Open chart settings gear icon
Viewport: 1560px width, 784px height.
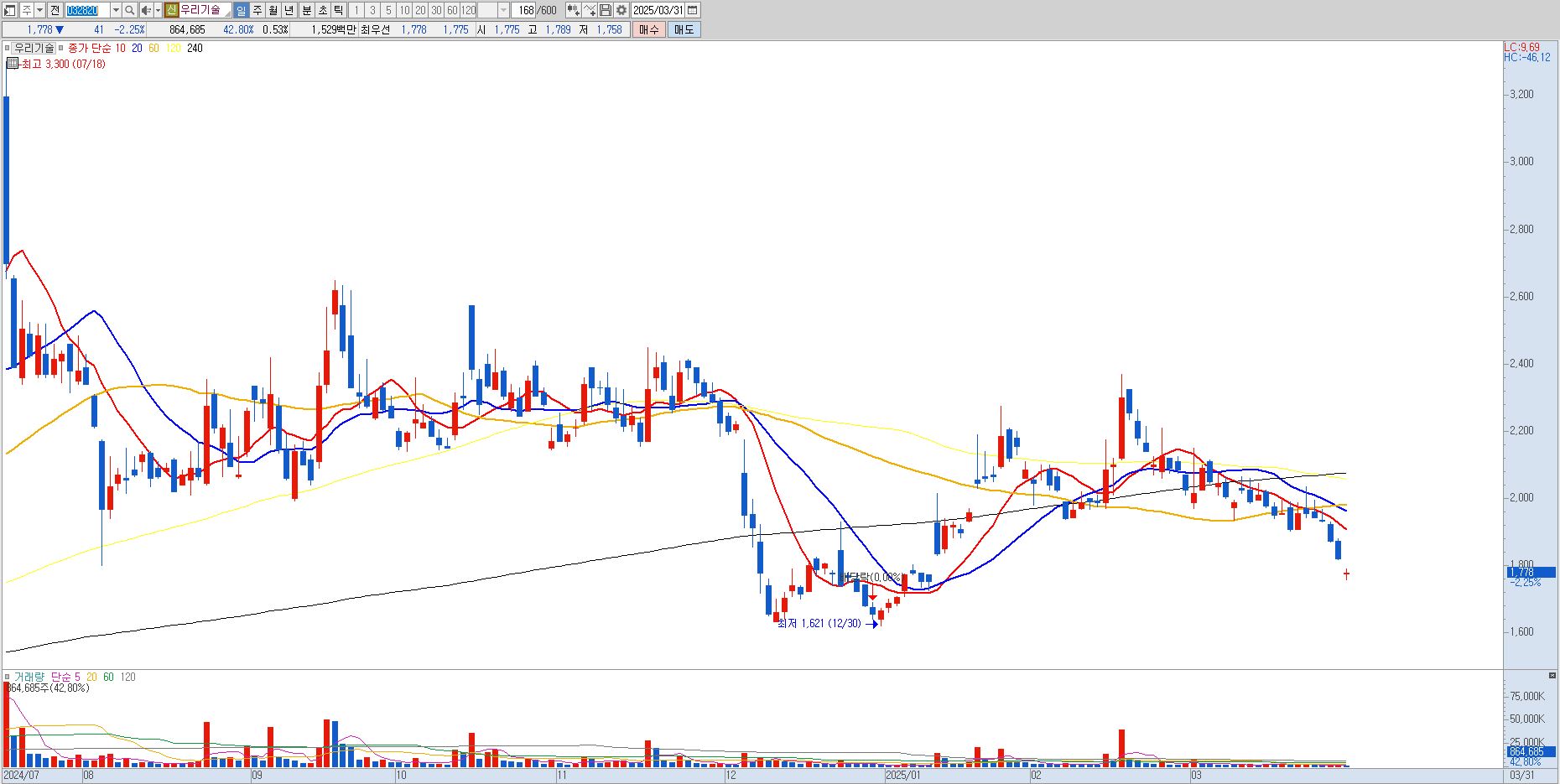click(x=621, y=10)
